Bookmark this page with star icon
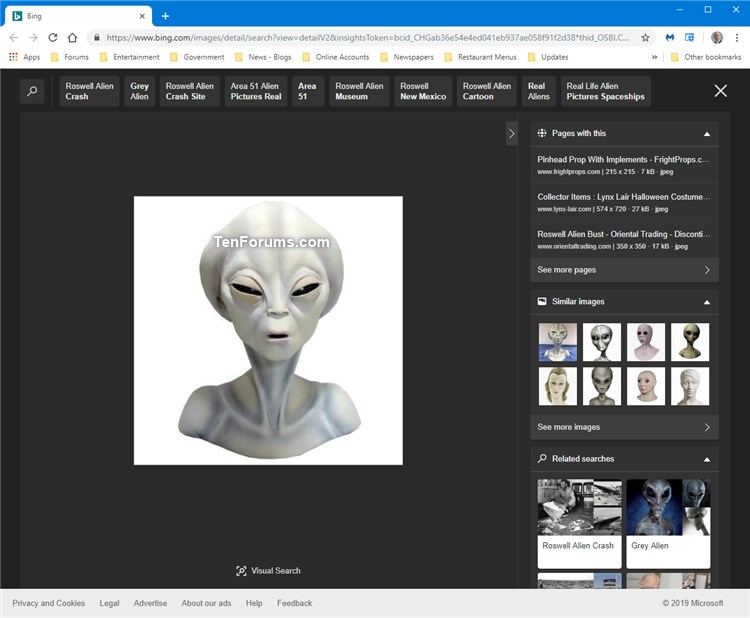750x618 pixels. pos(645,37)
